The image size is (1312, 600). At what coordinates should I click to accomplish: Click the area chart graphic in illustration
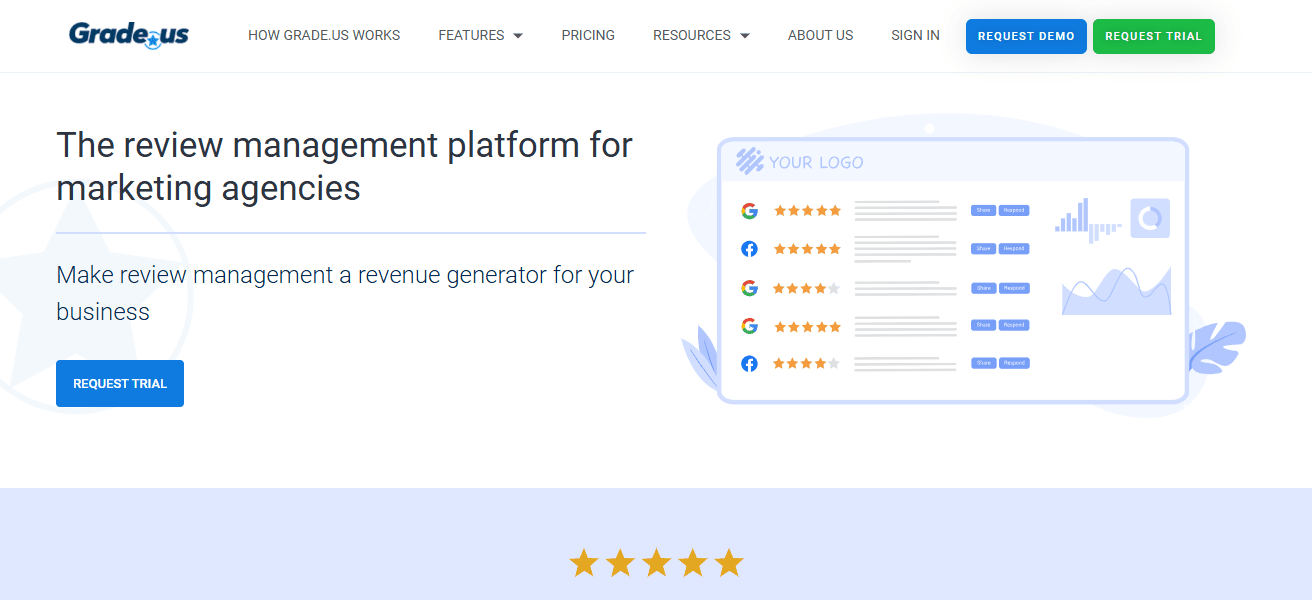1116,291
